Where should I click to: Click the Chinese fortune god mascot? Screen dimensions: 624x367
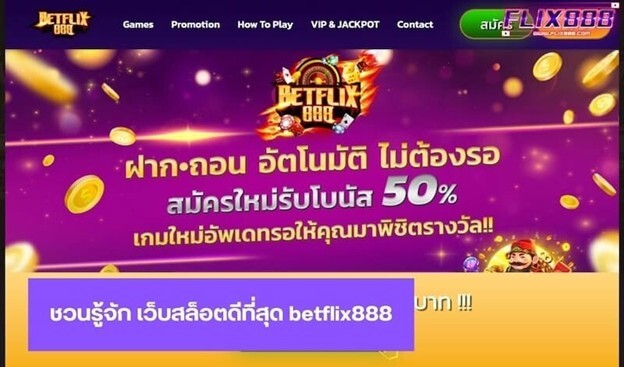(521, 256)
